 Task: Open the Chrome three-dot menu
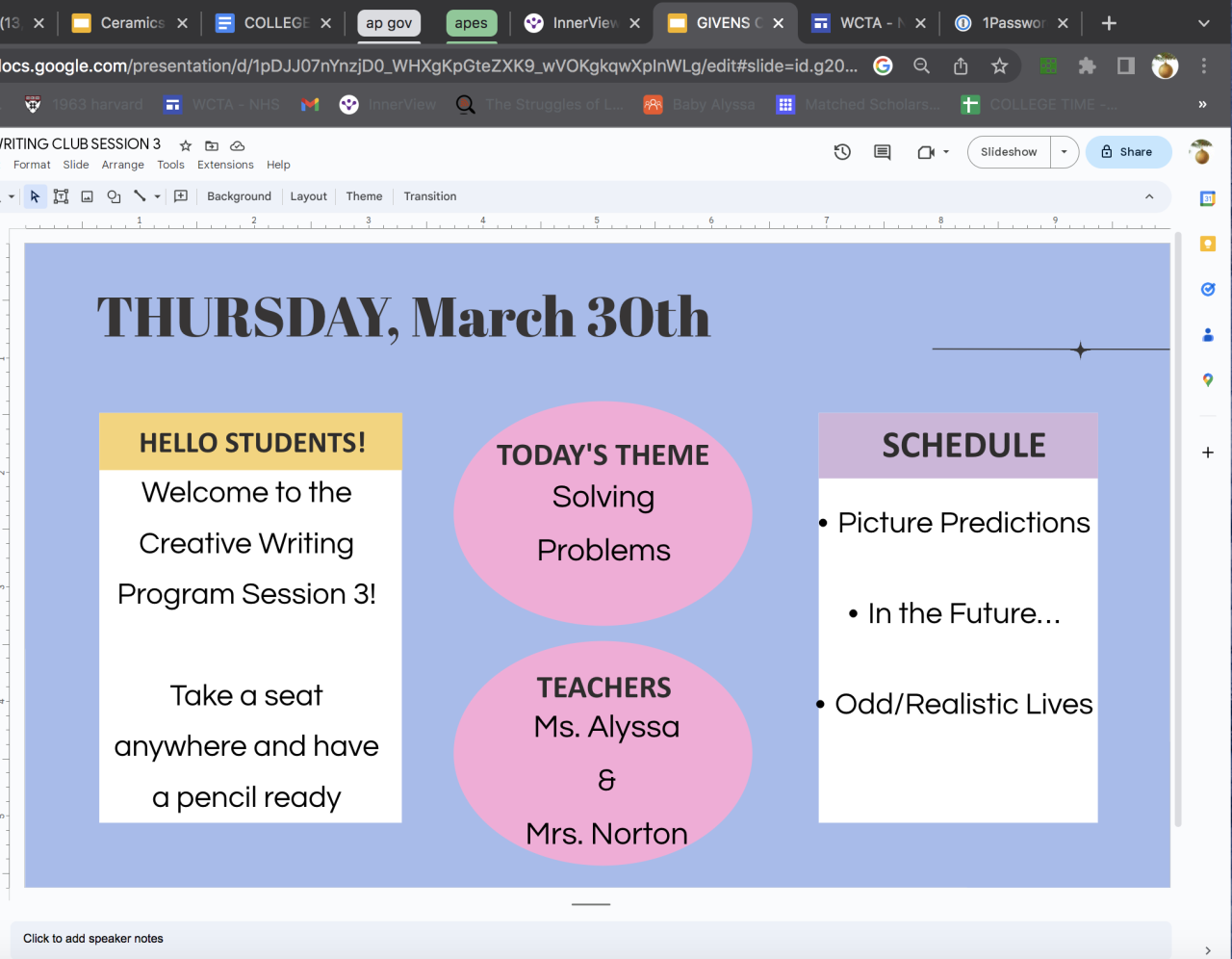pos(1204,65)
